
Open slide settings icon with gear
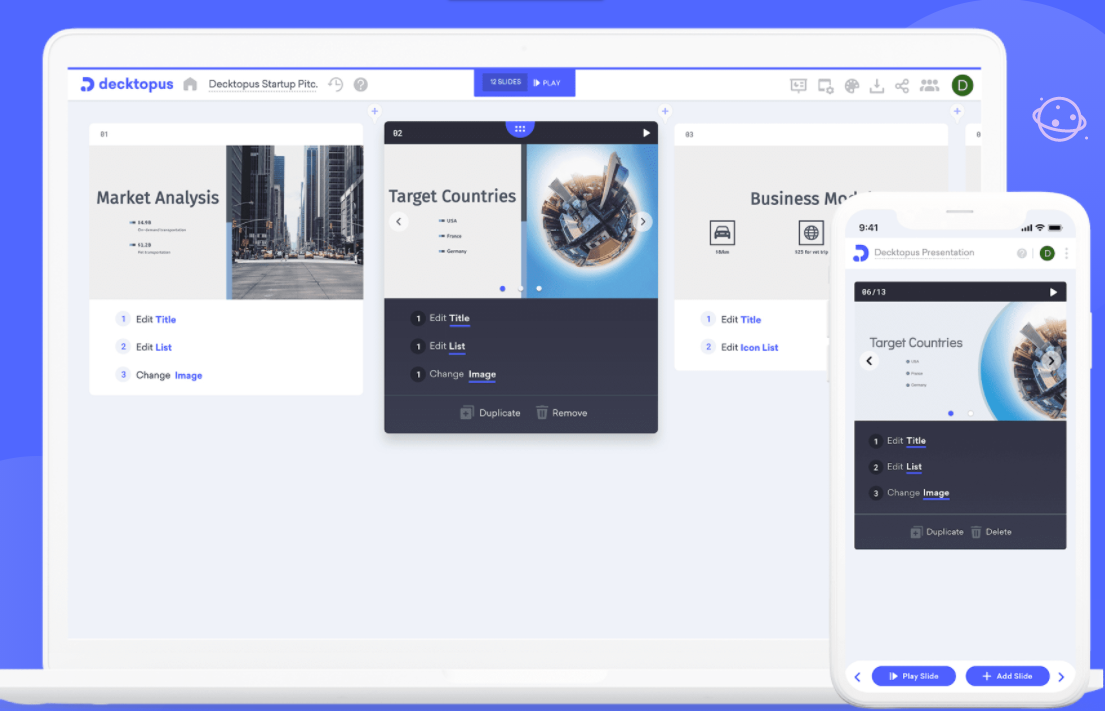[825, 86]
